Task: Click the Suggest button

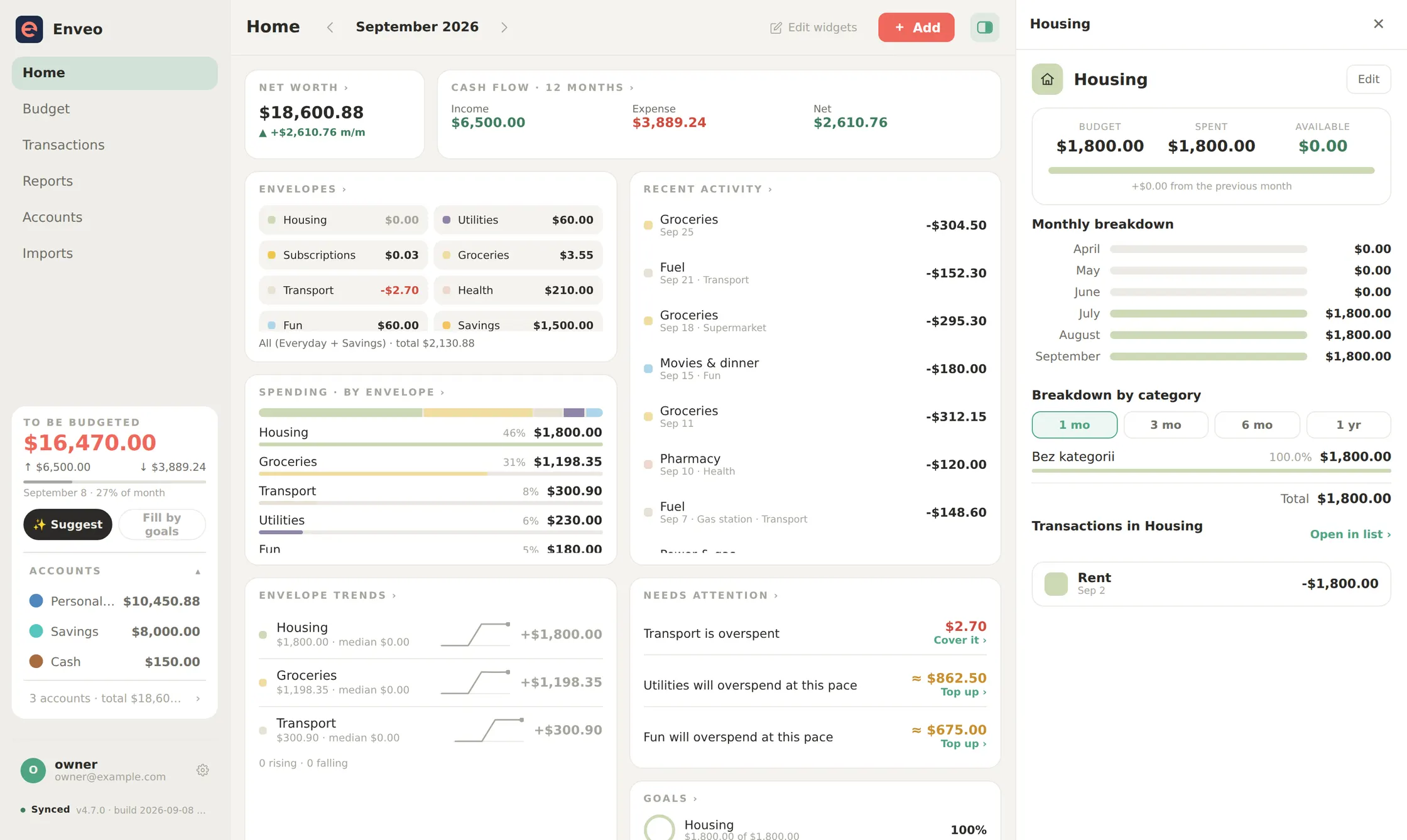Action: [68, 524]
